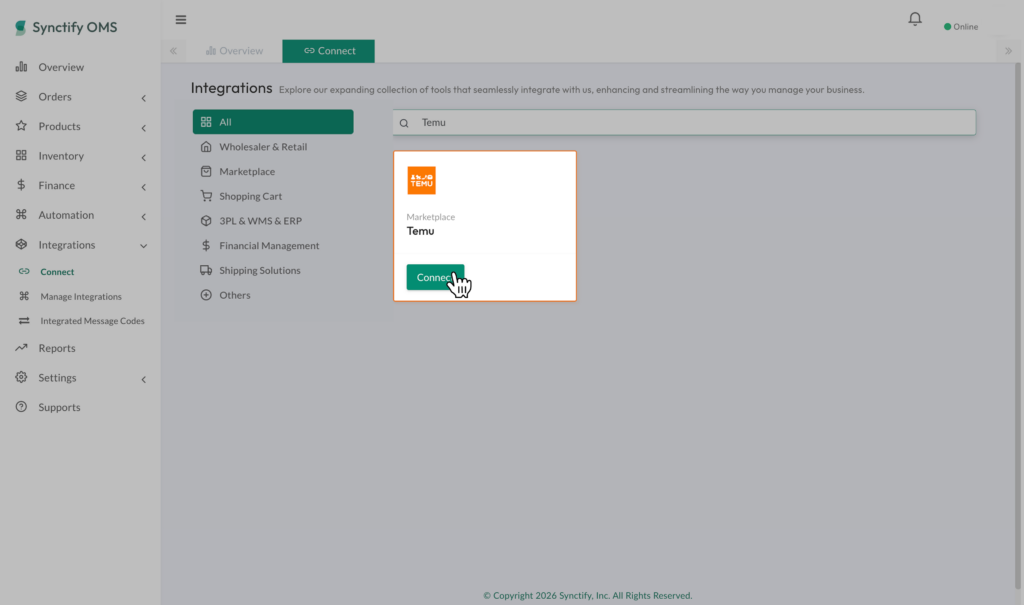Screen dimensions: 1024x605
Task: Click the Orders layers icon
Action: point(22,96)
